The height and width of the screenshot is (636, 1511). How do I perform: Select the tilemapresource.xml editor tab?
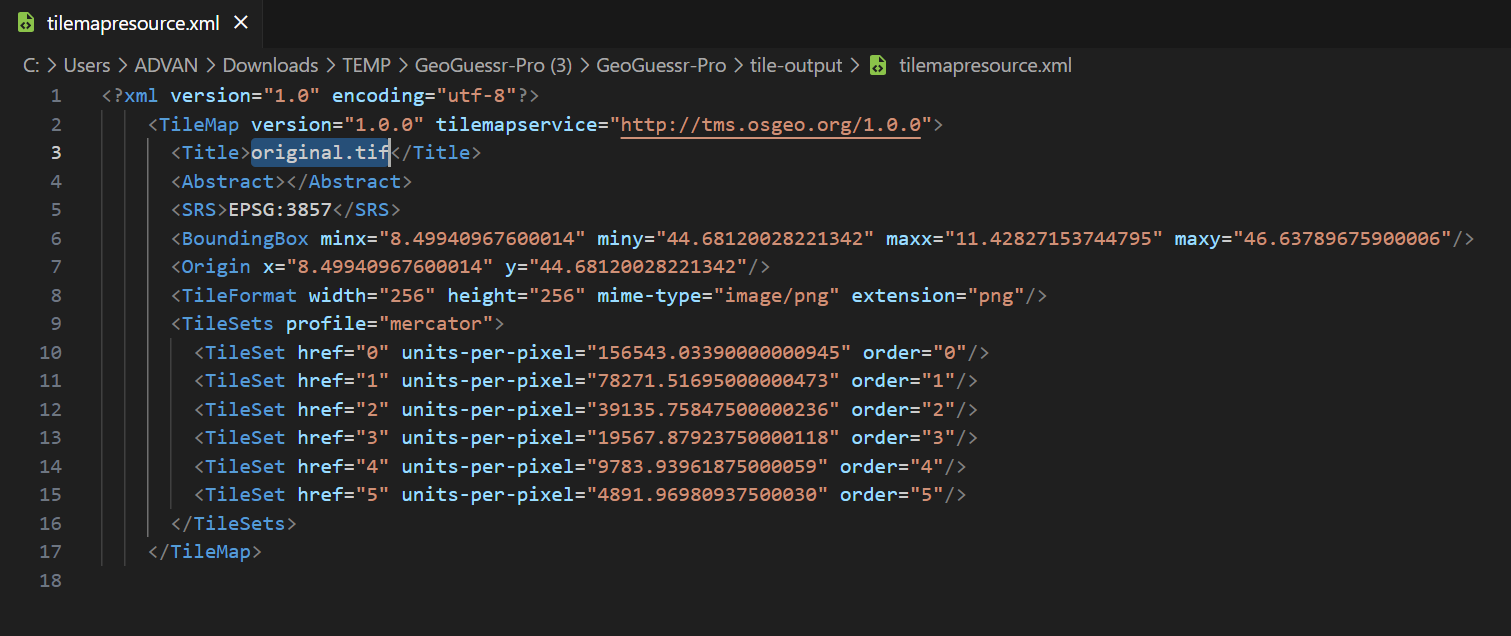point(132,23)
